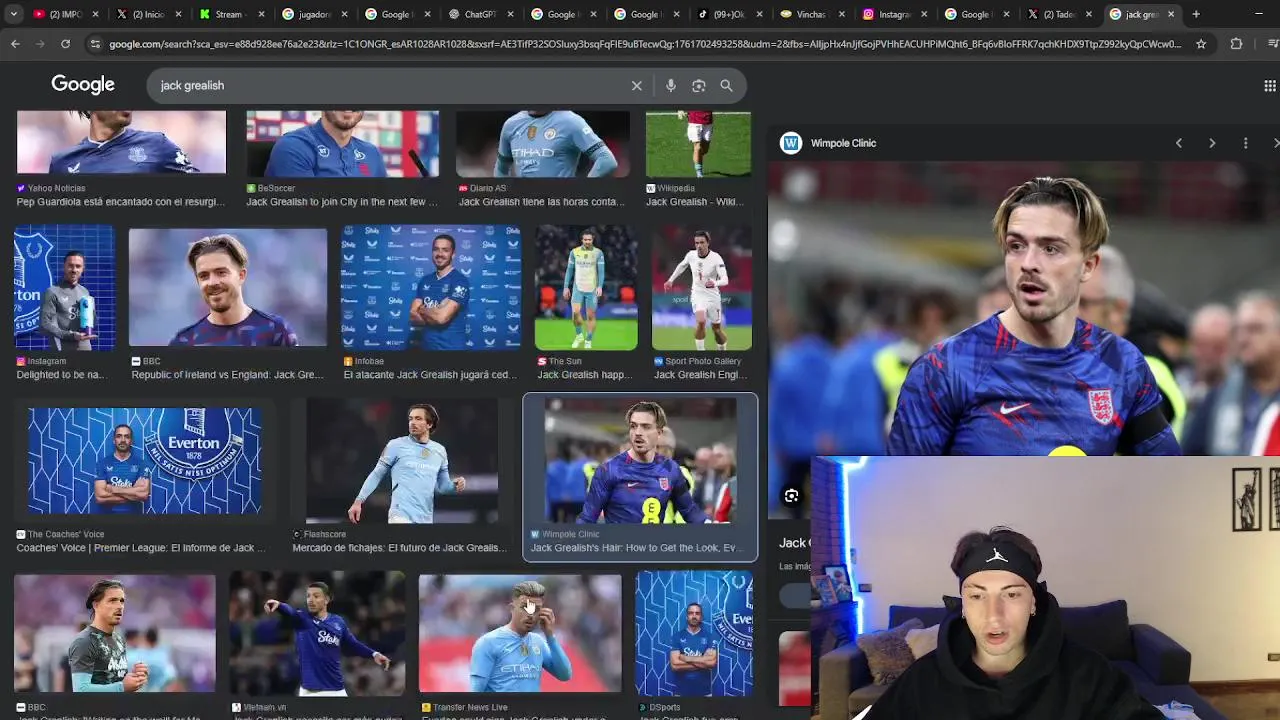Select the highlighted Wimpole Clinic hair image

click(640, 461)
